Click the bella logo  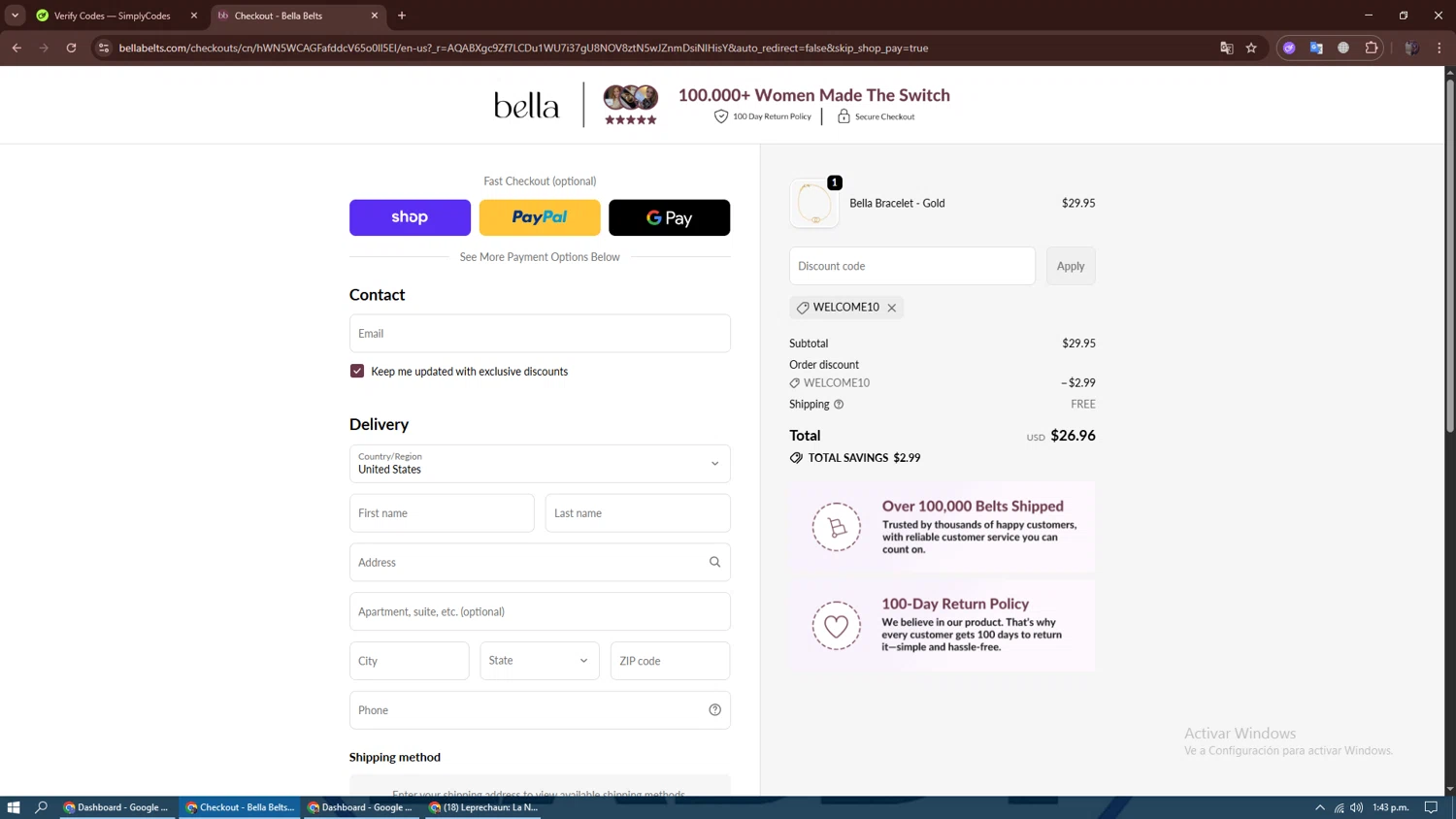click(526, 105)
